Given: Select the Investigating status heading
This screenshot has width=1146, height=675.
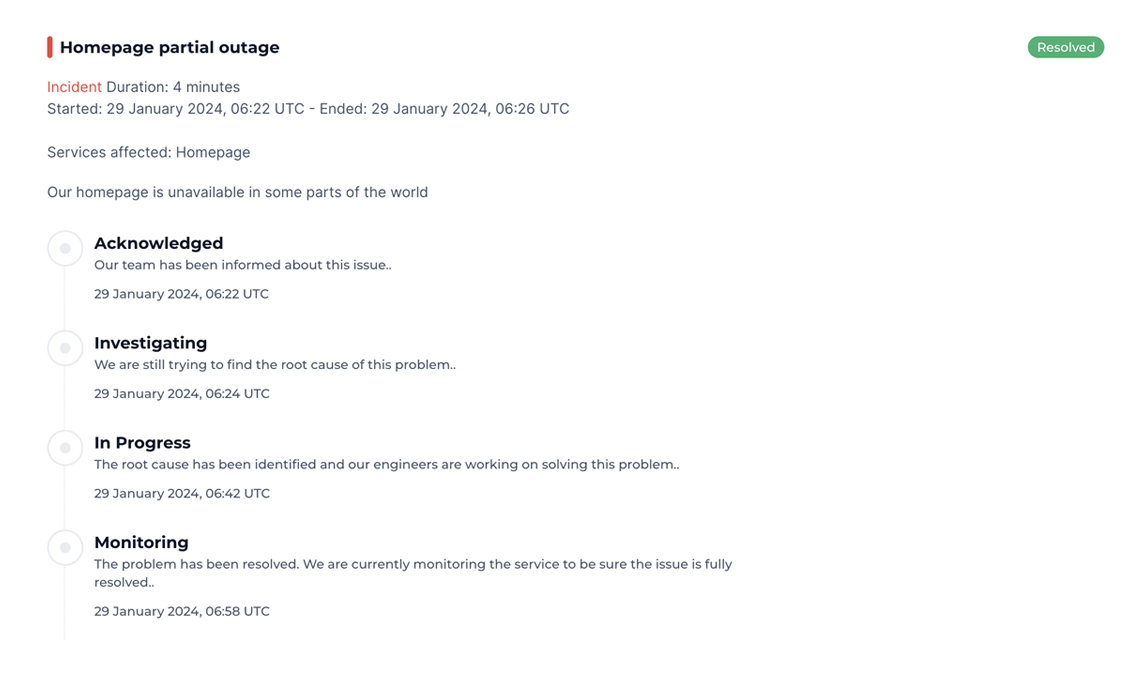Looking at the screenshot, I should click(x=150, y=343).
